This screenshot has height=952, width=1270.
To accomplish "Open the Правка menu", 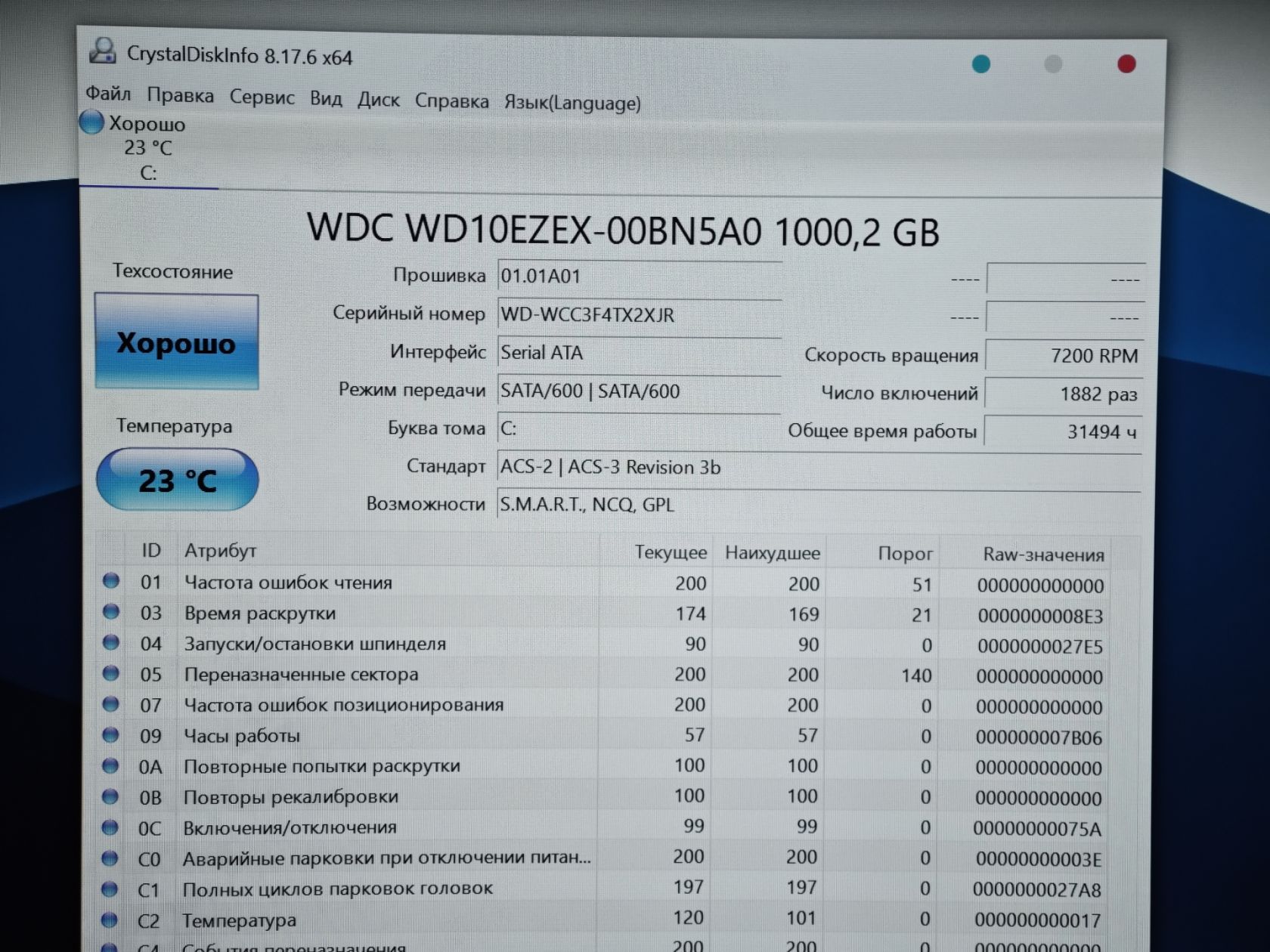I will coord(180,95).
